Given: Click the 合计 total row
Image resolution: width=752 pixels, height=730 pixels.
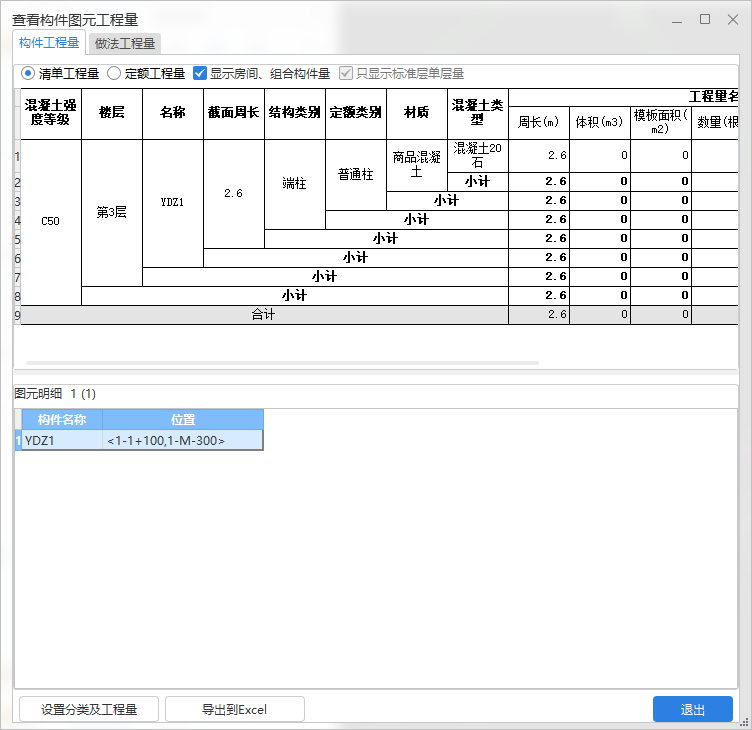Looking at the screenshot, I should (x=379, y=315).
